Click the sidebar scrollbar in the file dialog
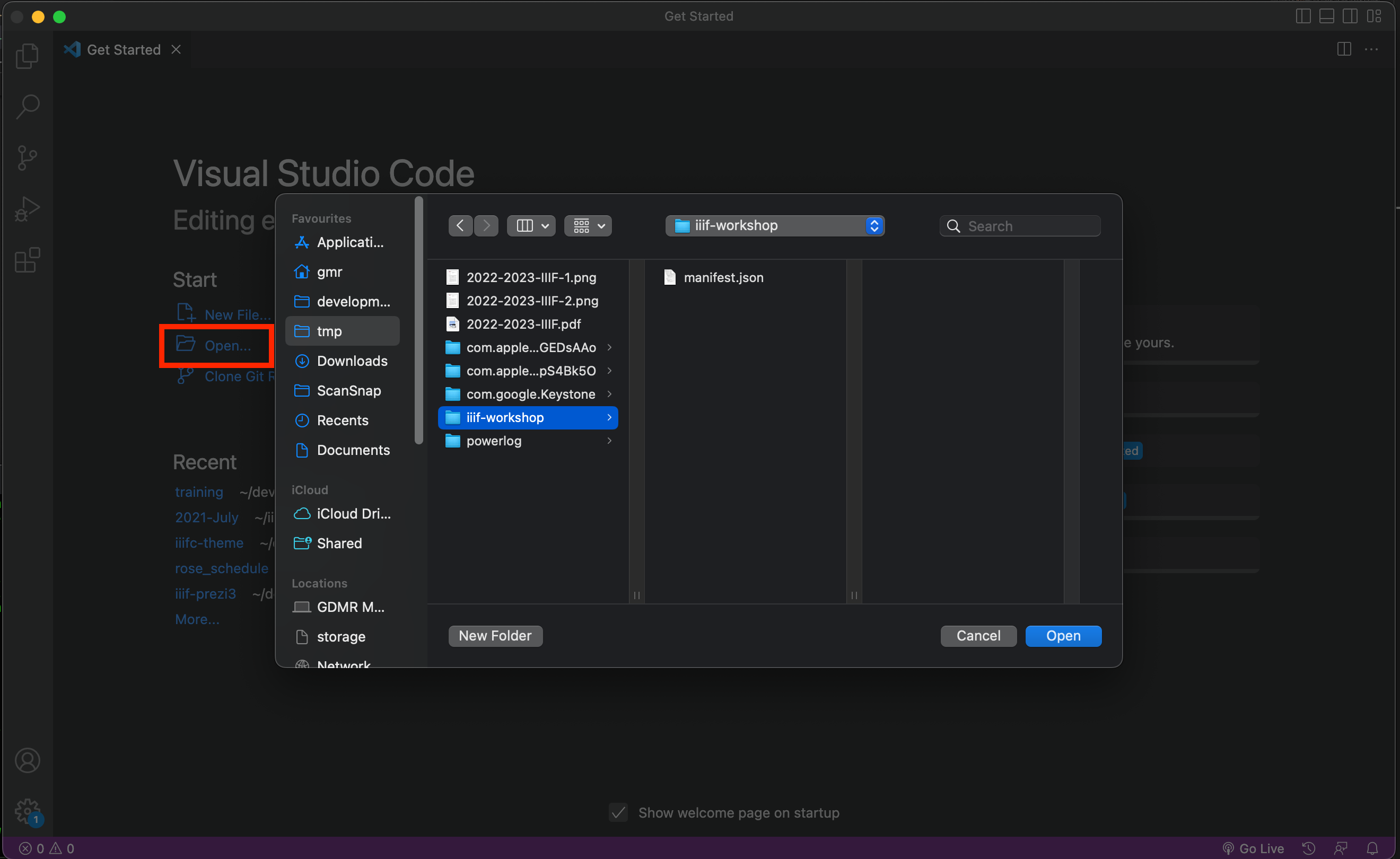 [419, 320]
